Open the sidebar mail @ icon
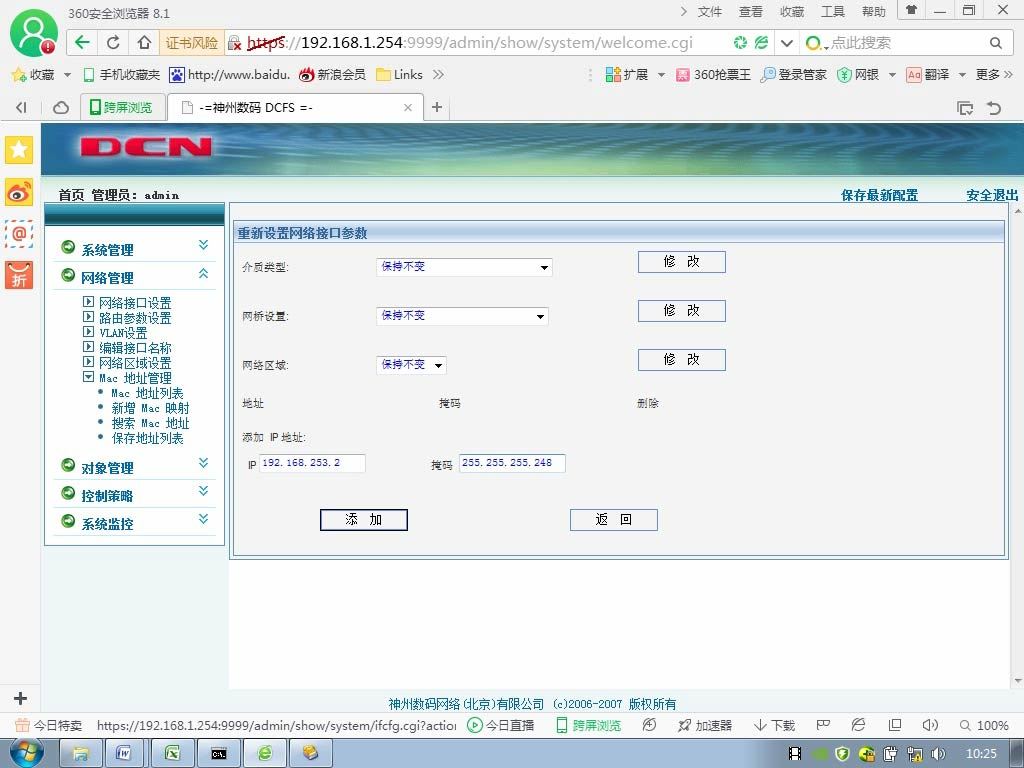Screen dimensions: 1024x768 pyautogui.click(x=19, y=233)
